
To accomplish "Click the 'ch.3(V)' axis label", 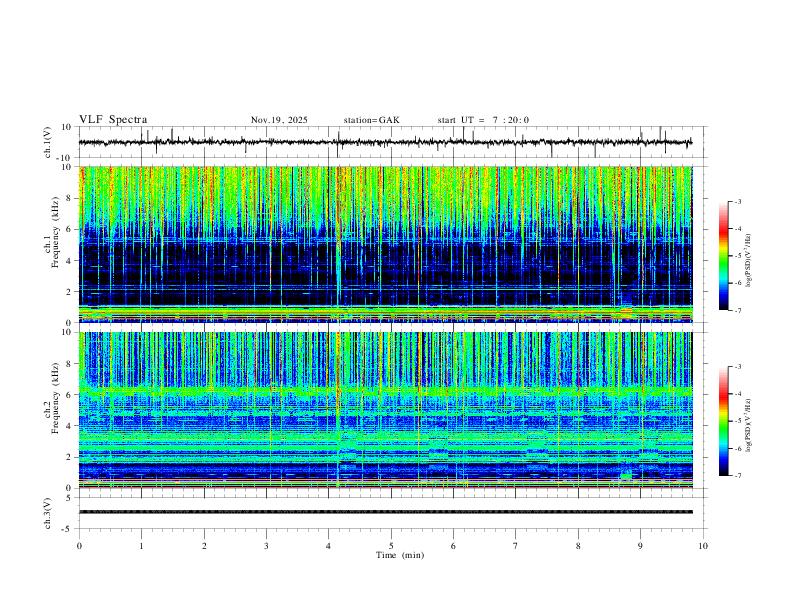I will [48, 513].
